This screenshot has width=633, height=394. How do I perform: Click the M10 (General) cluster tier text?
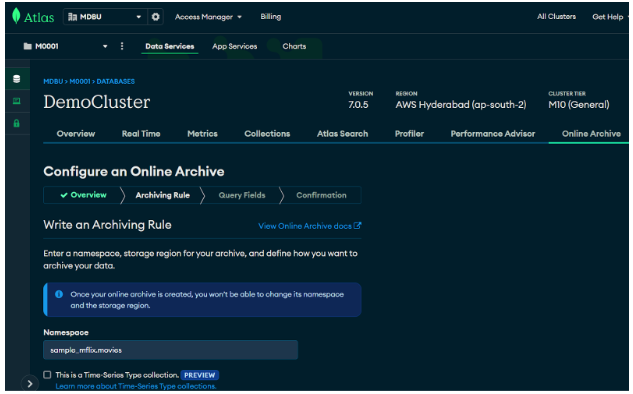[x=579, y=105]
